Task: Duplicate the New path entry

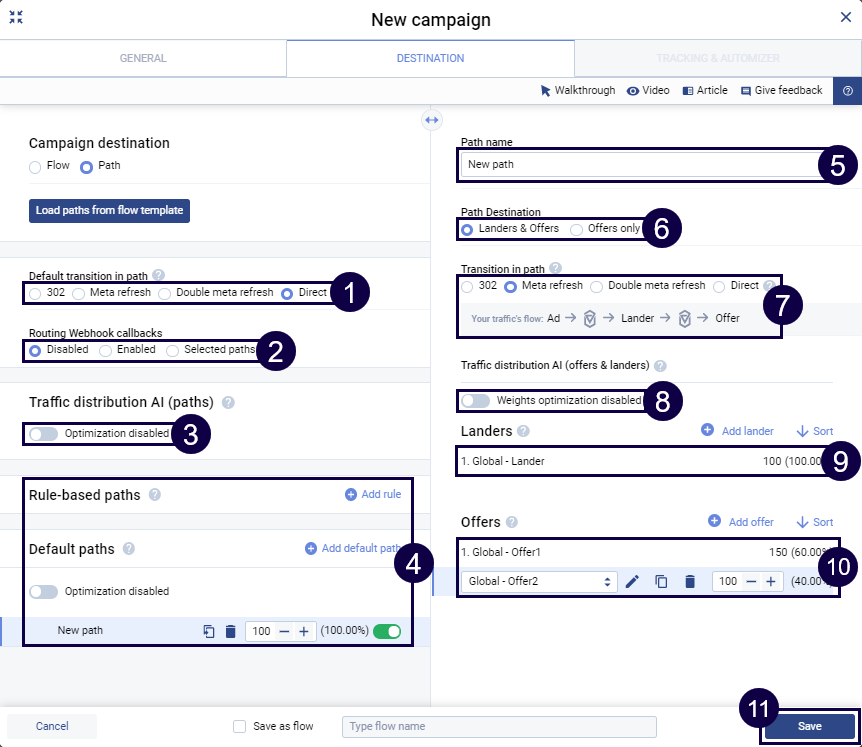Action: click(x=209, y=631)
